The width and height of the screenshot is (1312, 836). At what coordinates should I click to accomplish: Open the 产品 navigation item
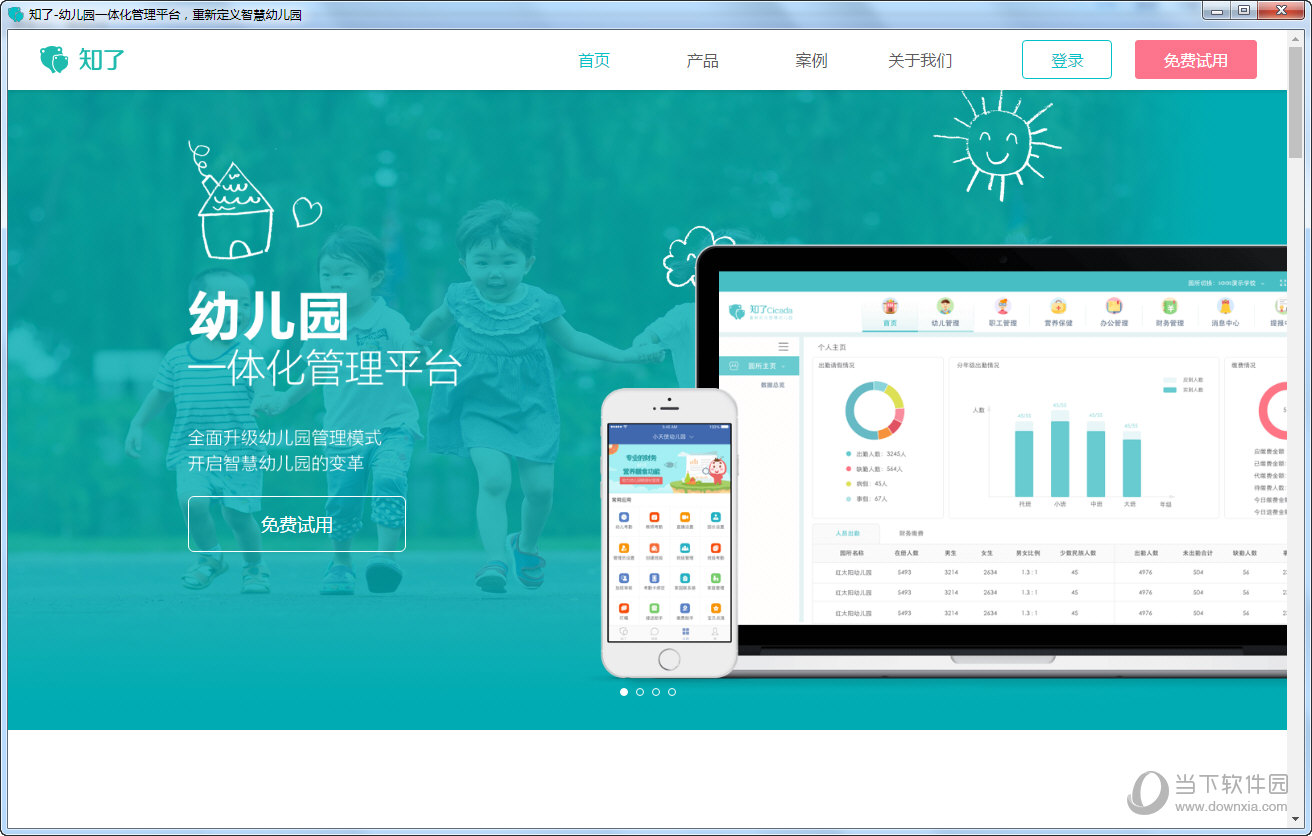703,60
